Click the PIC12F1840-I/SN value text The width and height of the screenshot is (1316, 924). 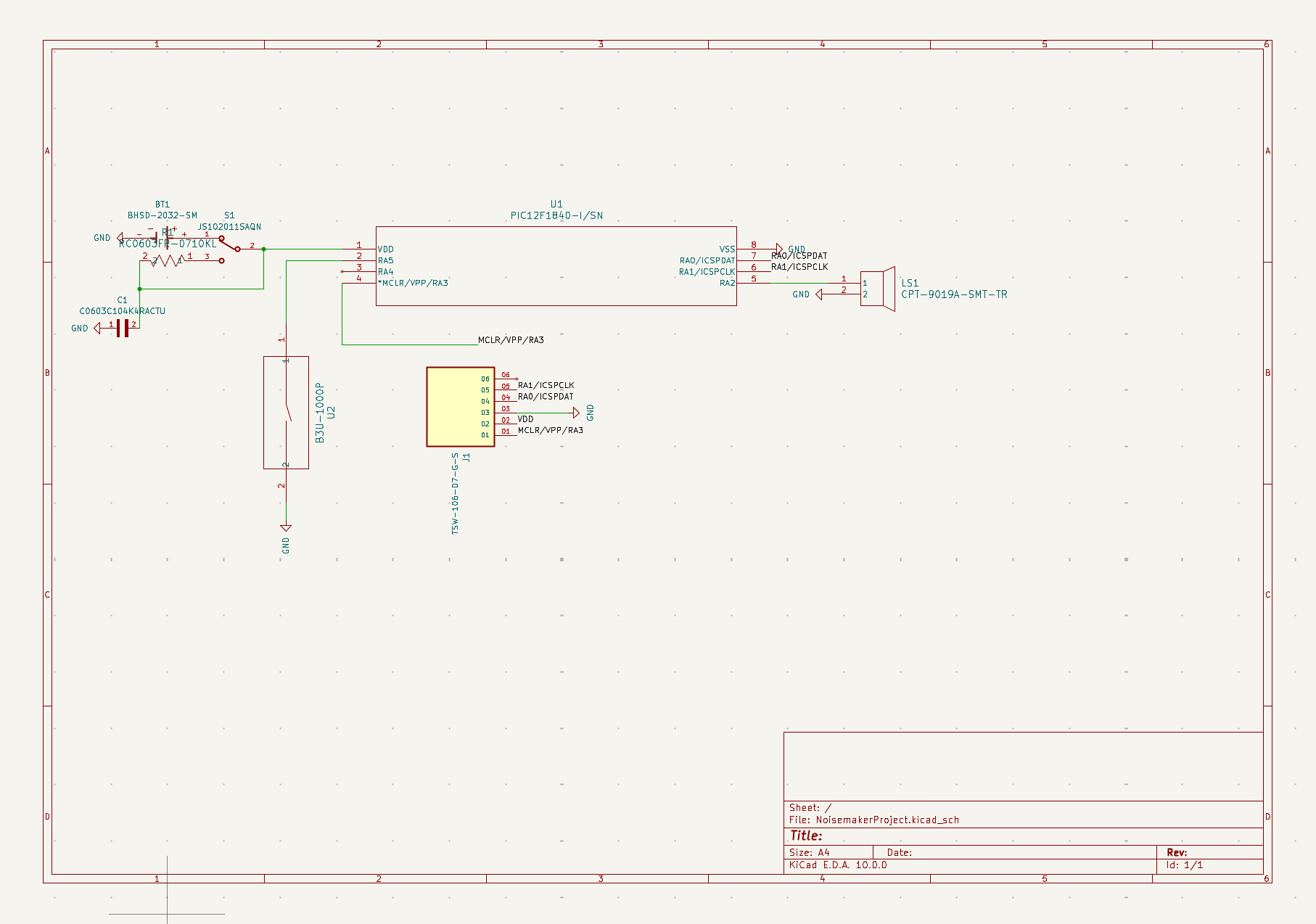[x=556, y=215]
